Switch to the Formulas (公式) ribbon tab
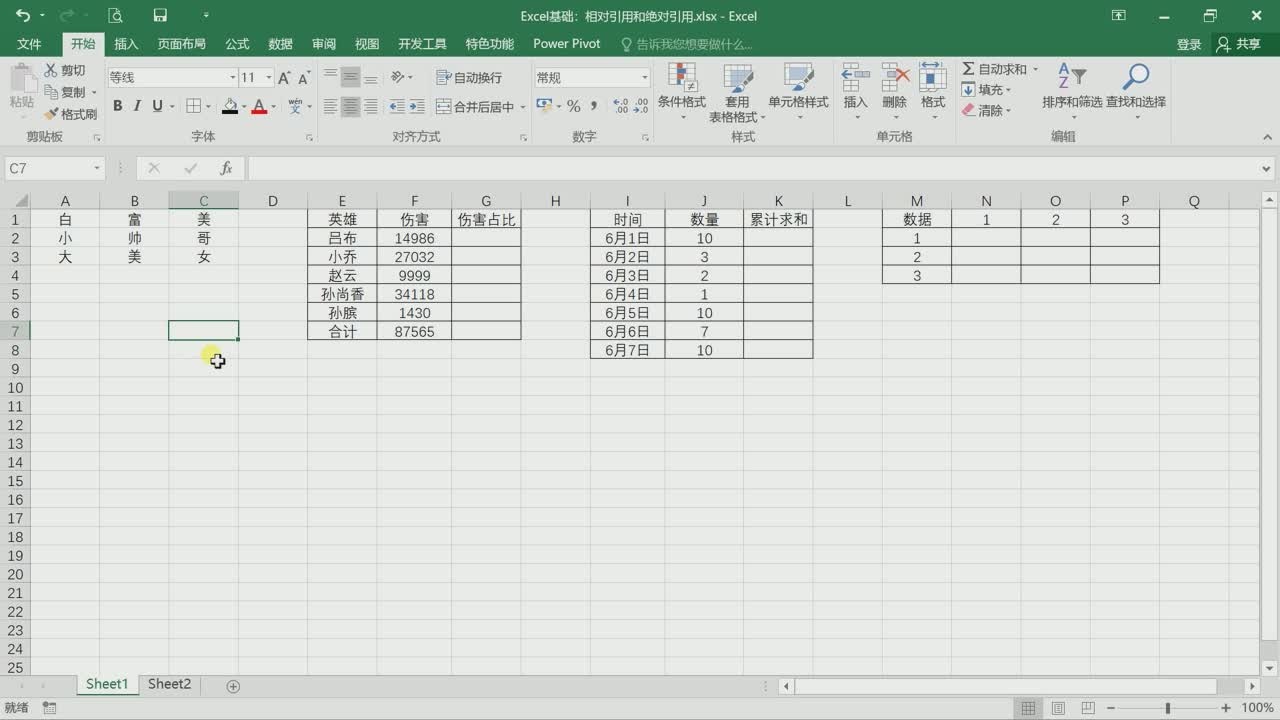This screenshot has width=1280, height=720. tap(237, 44)
